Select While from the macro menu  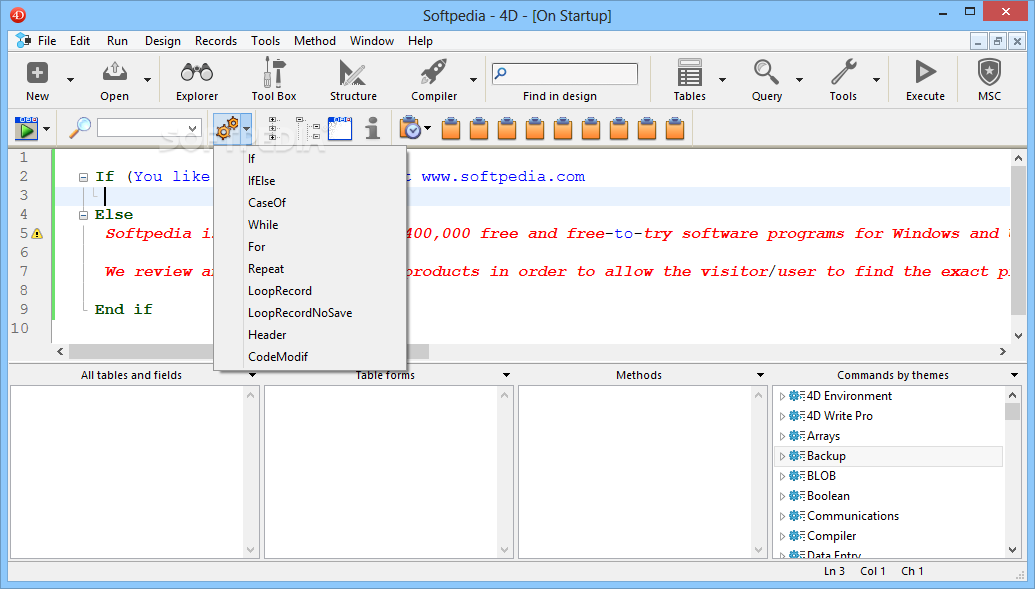tap(310, 225)
